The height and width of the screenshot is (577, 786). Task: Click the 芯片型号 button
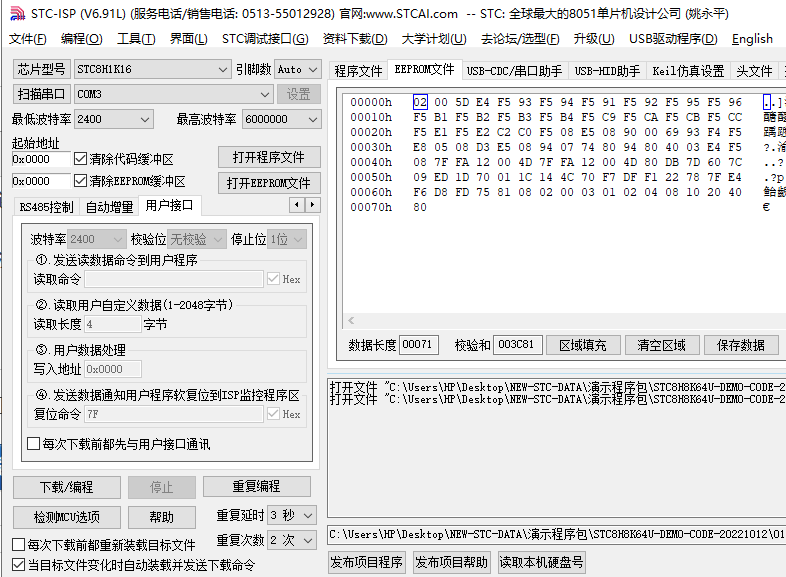click(x=42, y=69)
